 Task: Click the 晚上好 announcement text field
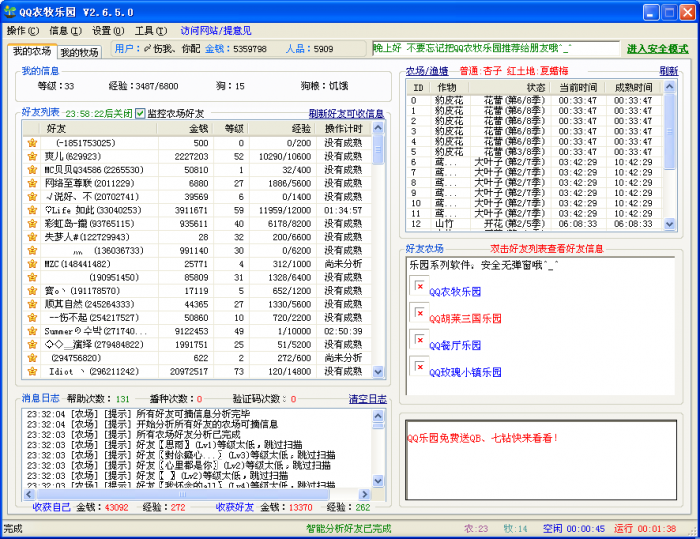(x=496, y=48)
